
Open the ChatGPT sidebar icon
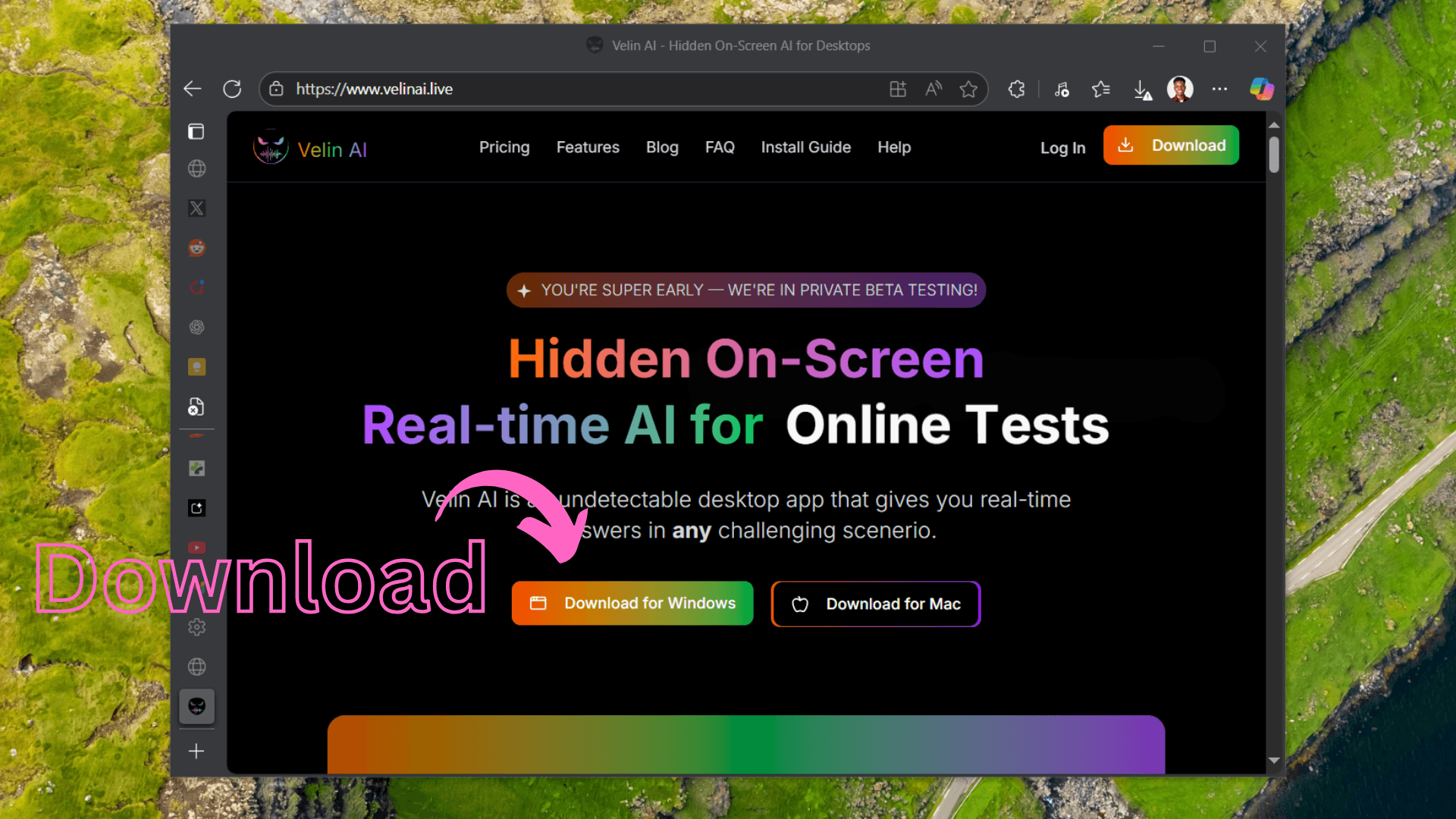[x=196, y=328]
